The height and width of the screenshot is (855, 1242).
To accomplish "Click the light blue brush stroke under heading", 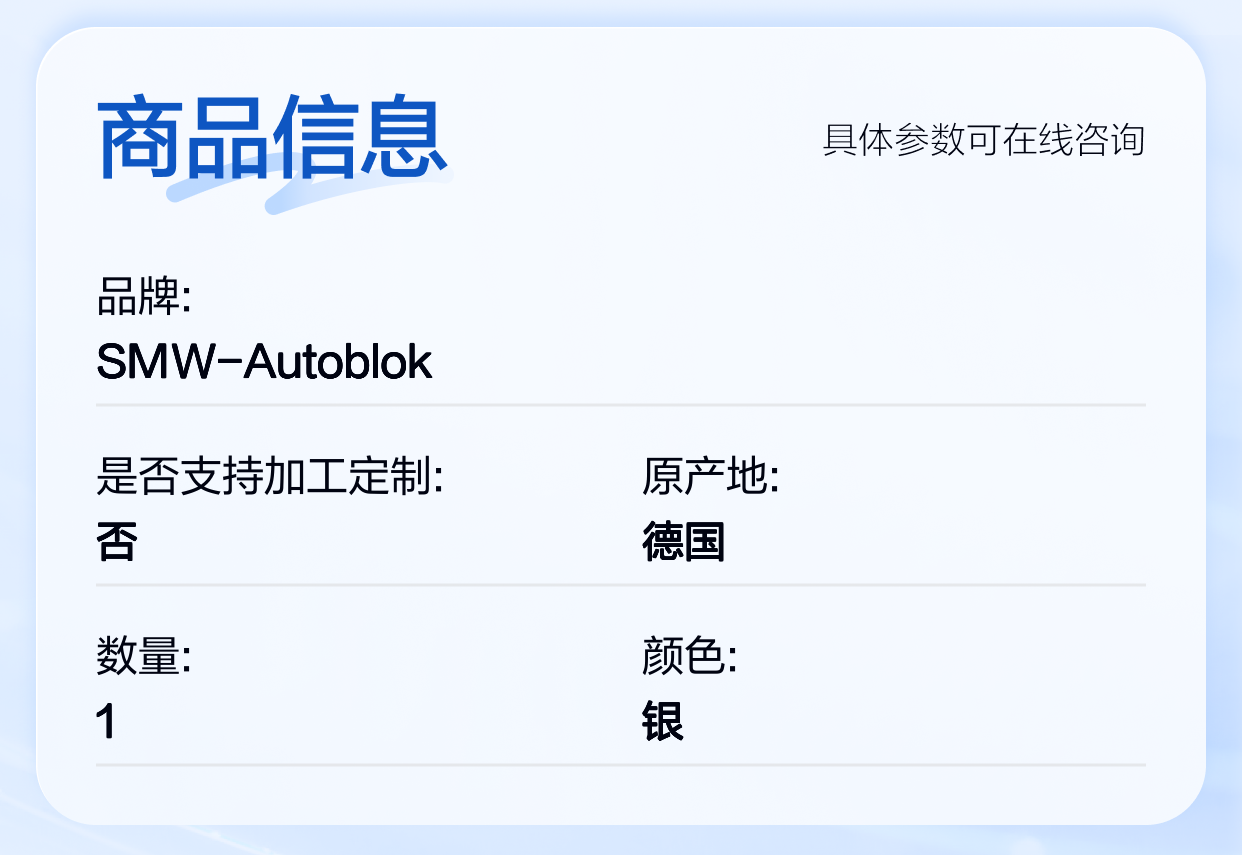I will pos(310,186).
